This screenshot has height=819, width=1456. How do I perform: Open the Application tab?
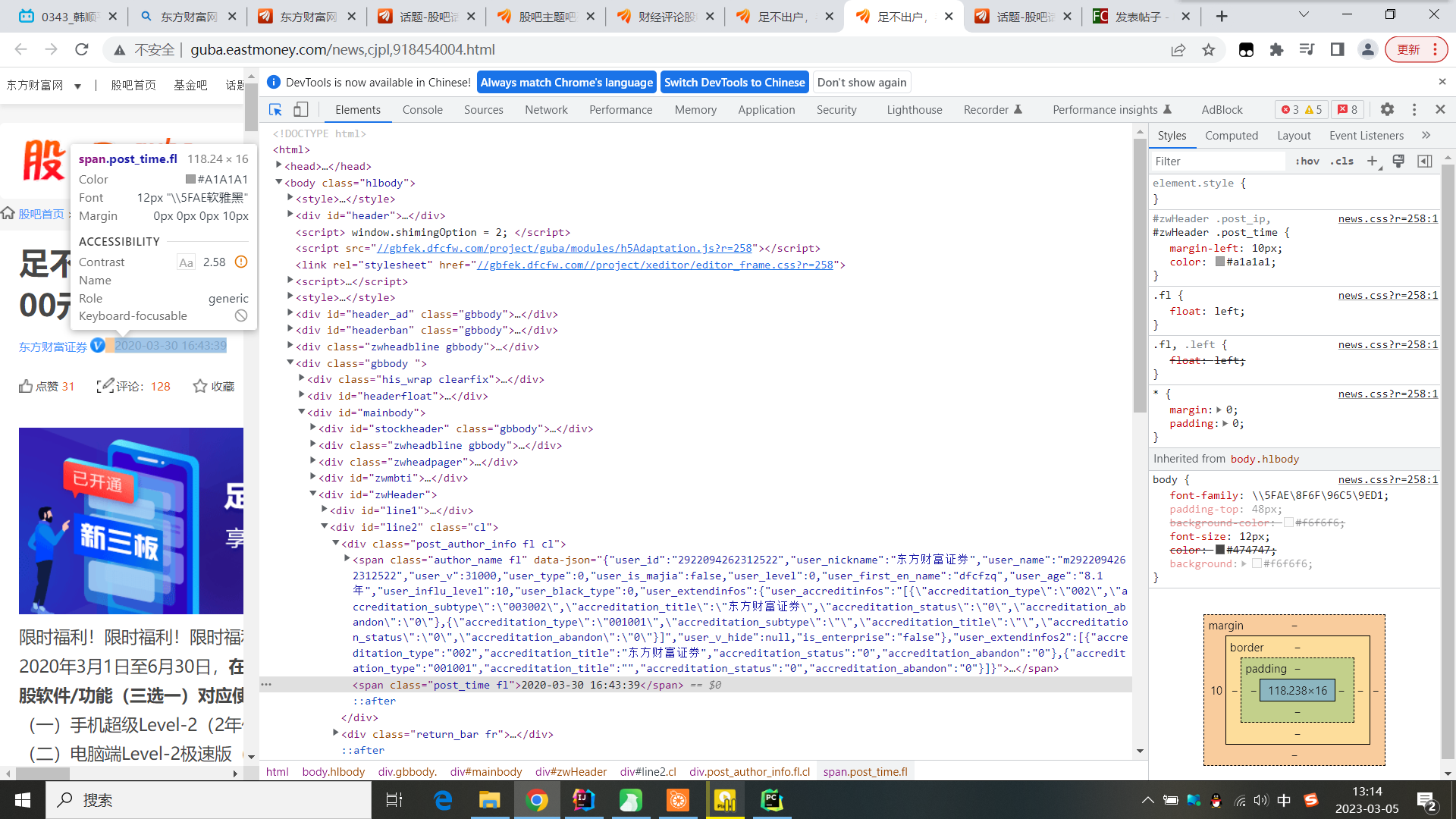click(x=767, y=110)
